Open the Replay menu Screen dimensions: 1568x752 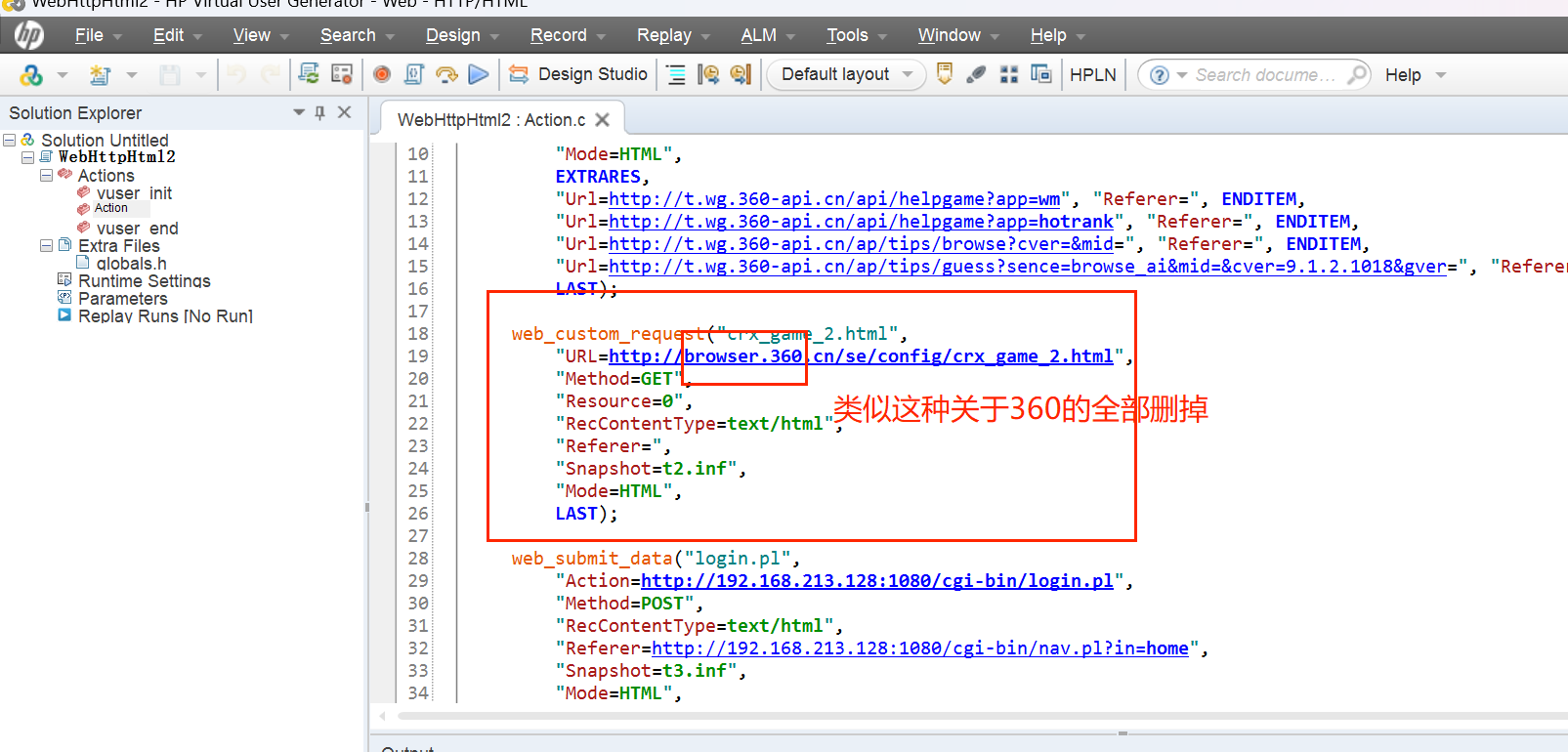[x=673, y=35]
